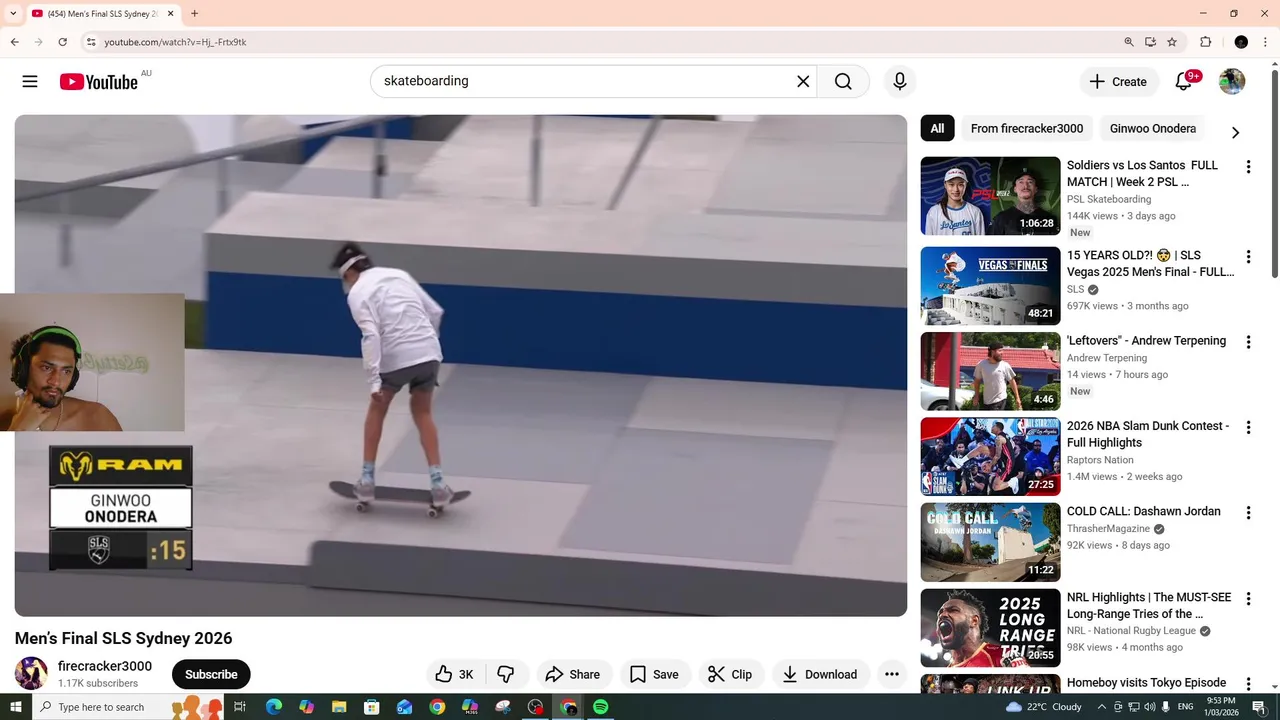Open more actions under the video

[x=892, y=674]
